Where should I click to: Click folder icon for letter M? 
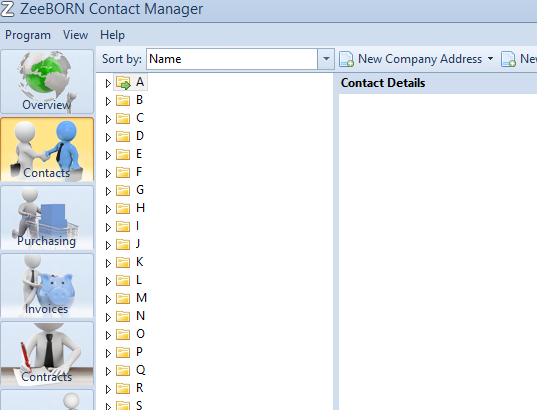123,298
